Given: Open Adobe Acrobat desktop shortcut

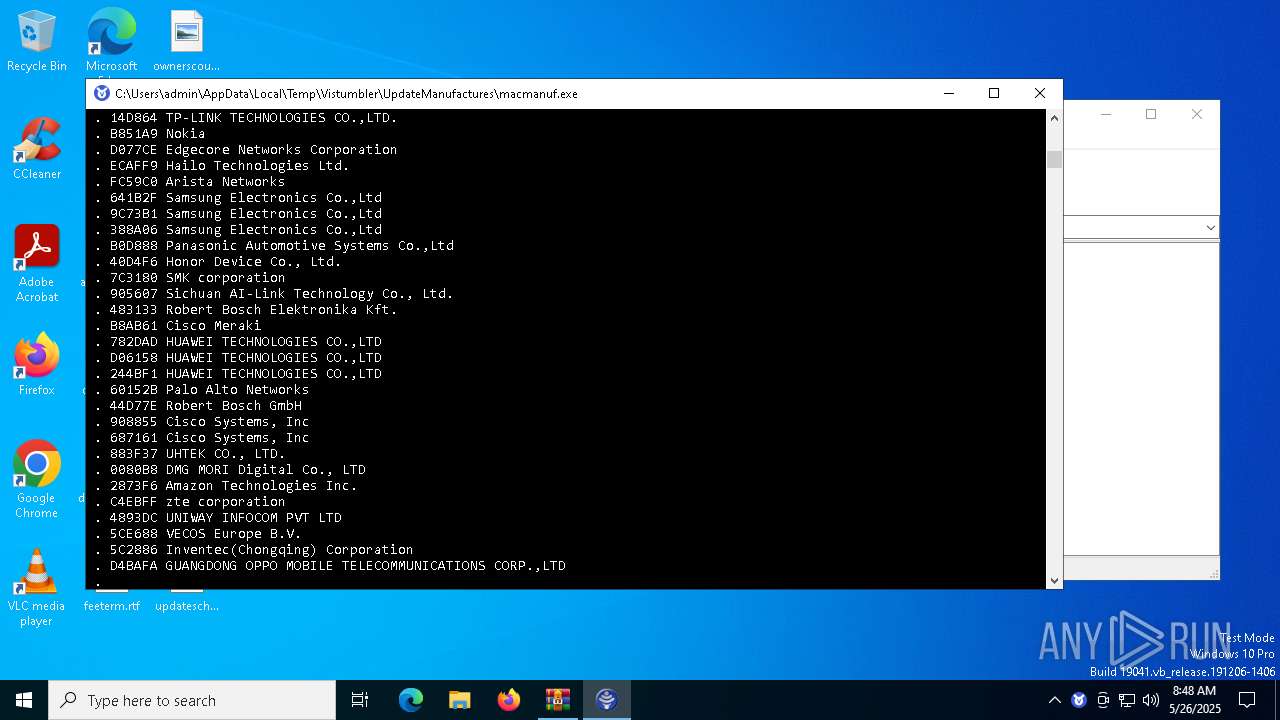Looking at the screenshot, I should [37, 264].
